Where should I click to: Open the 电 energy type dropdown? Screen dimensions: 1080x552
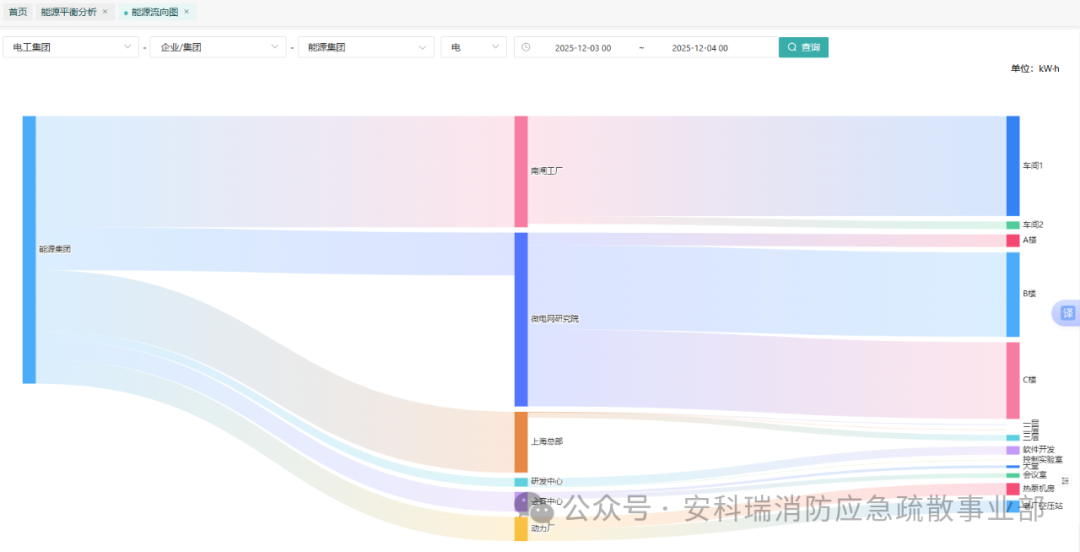click(x=474, y=47)
